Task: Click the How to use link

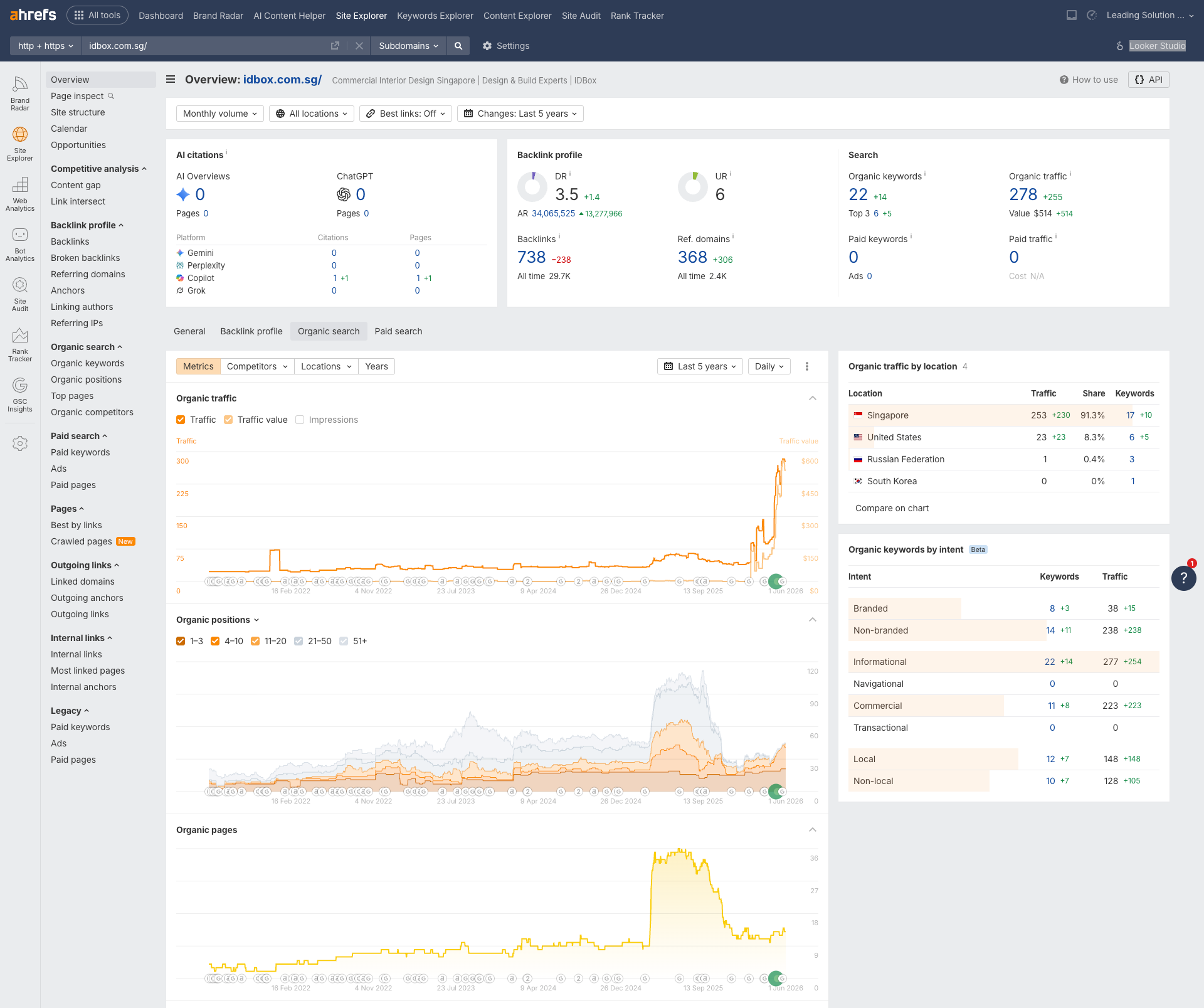Action: pos(1089,80)
